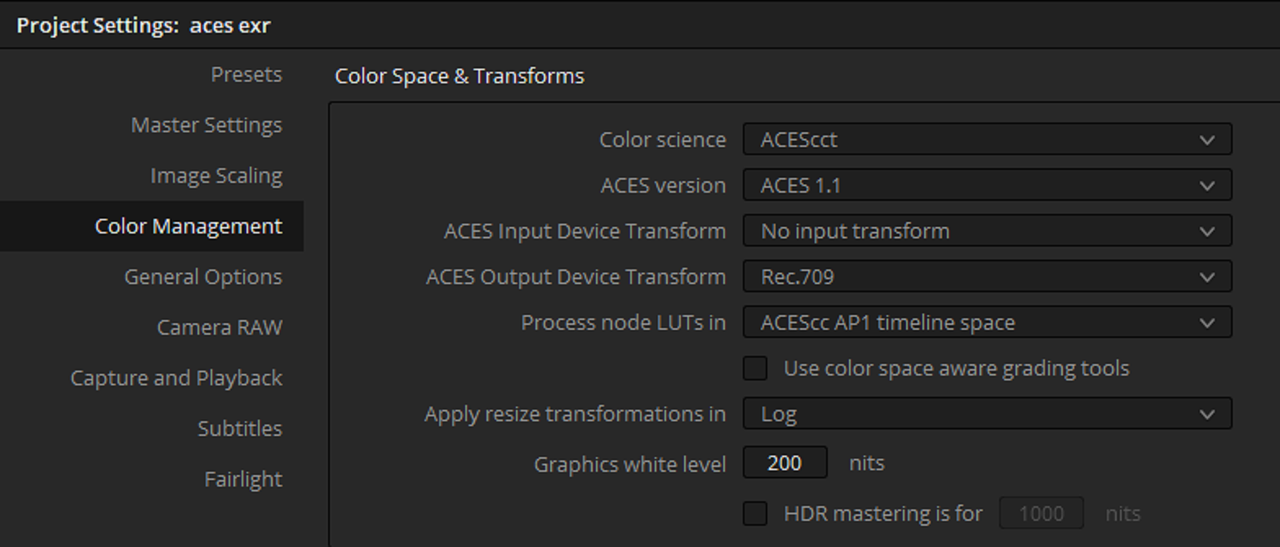Enable Use color space aware grading tools

755,368
